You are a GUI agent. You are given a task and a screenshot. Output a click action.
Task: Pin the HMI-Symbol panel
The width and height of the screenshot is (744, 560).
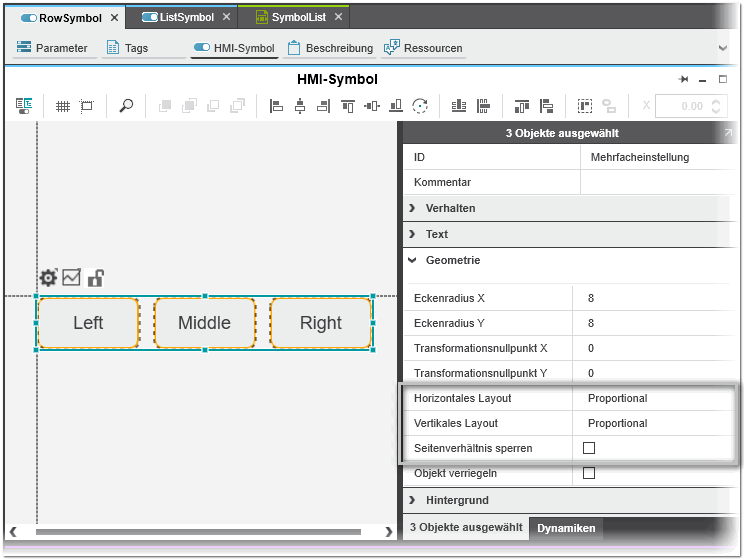pyautogui.click(x=684, y=80)
